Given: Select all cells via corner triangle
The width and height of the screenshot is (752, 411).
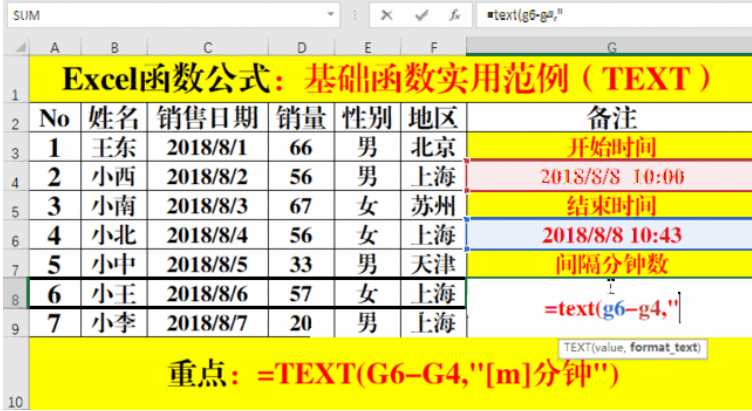Looking at the screenshot, I should [20, 47].
